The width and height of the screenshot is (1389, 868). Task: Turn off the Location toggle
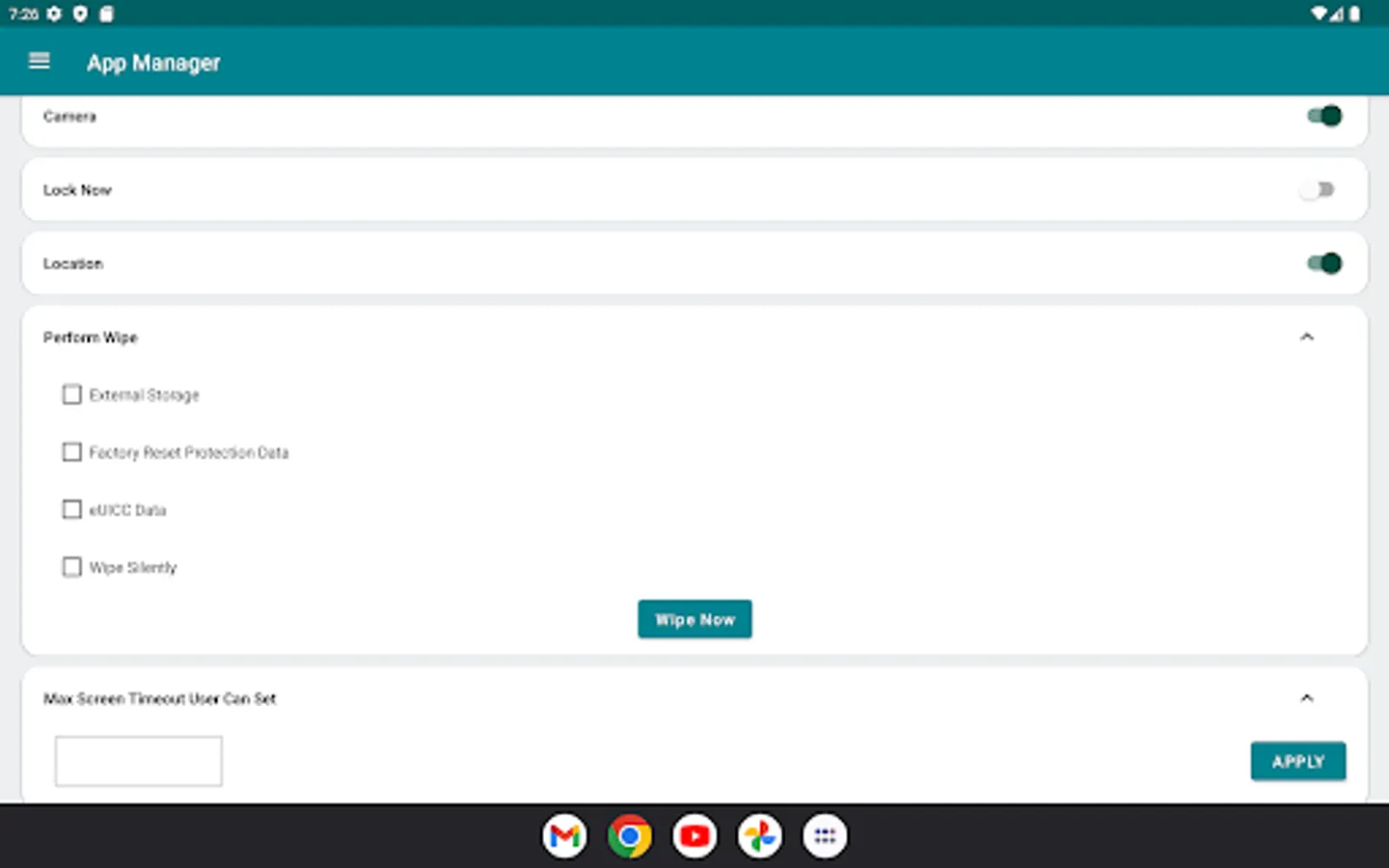tap(1322, 262)
